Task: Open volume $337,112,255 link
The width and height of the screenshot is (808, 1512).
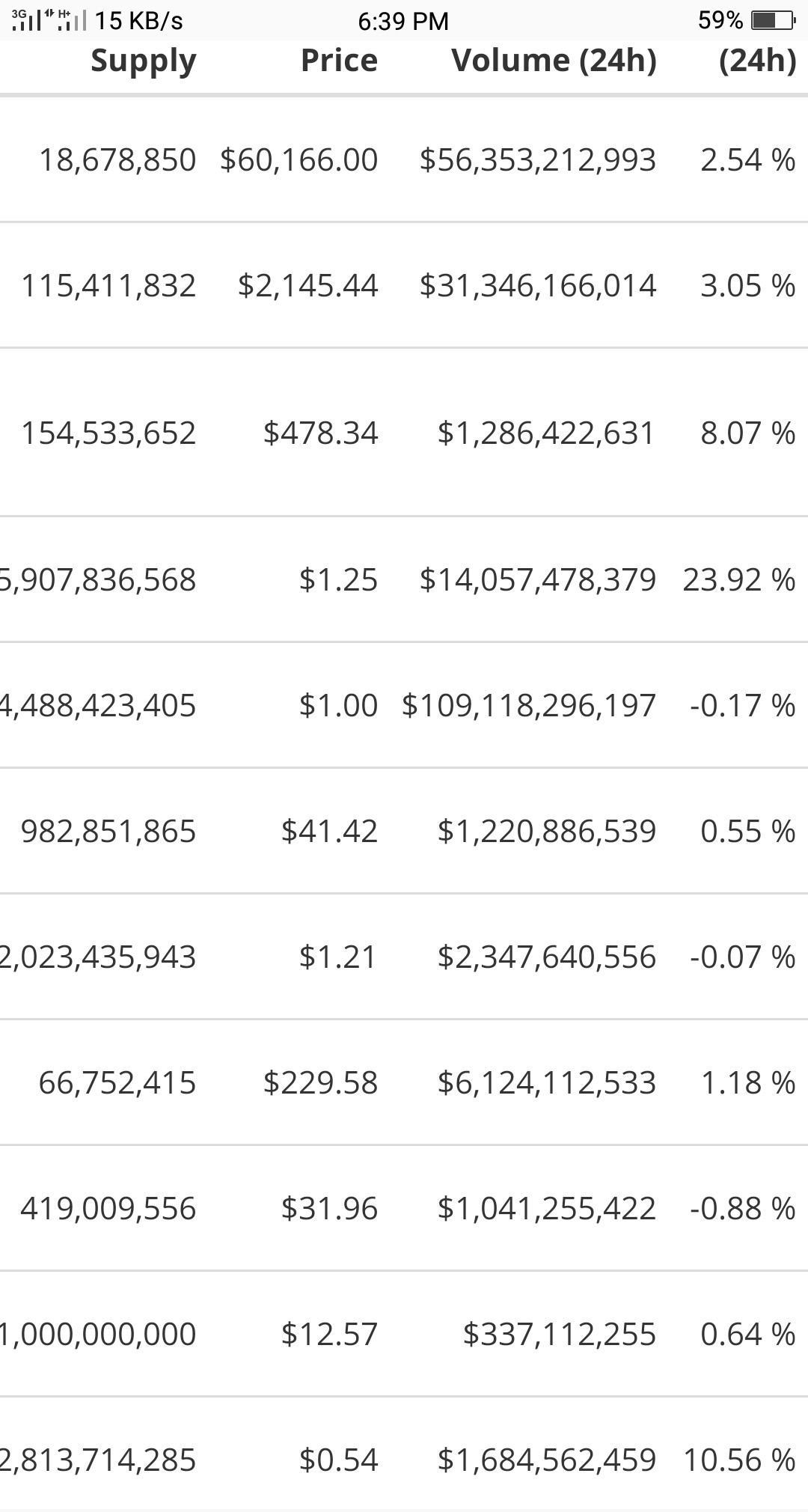Action: point(560,1335)
